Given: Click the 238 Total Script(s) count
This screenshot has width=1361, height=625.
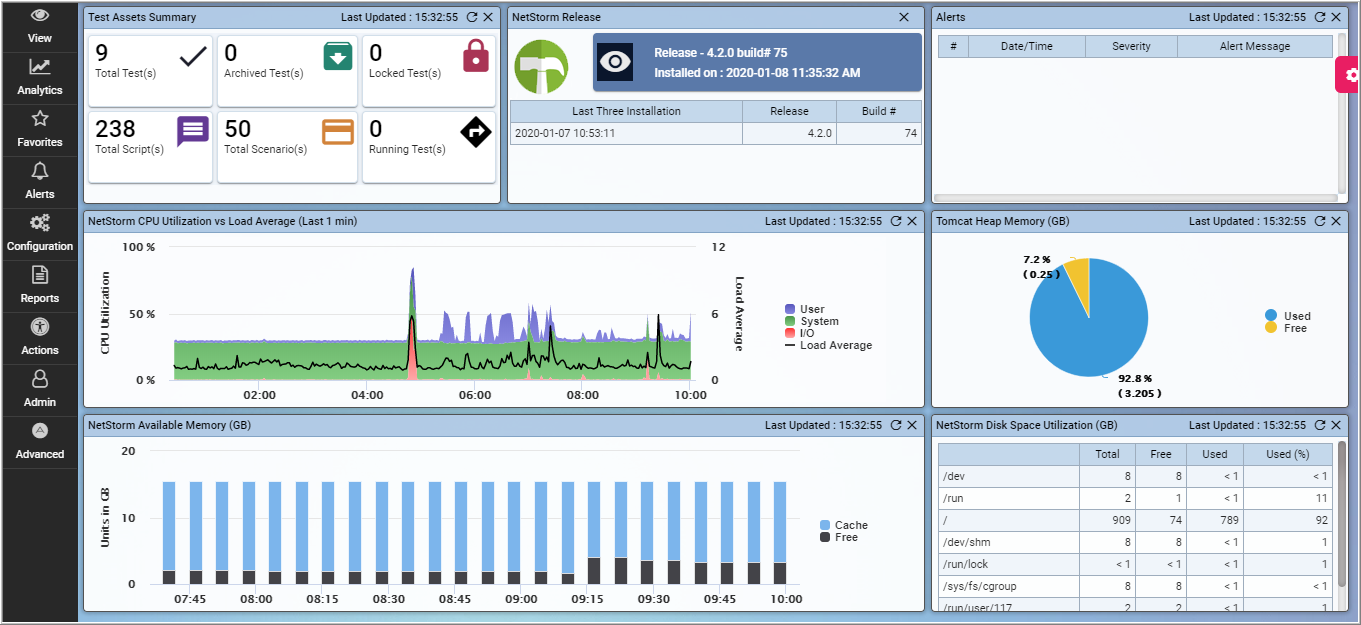Looking at the screenshot, I should (115, 129).
